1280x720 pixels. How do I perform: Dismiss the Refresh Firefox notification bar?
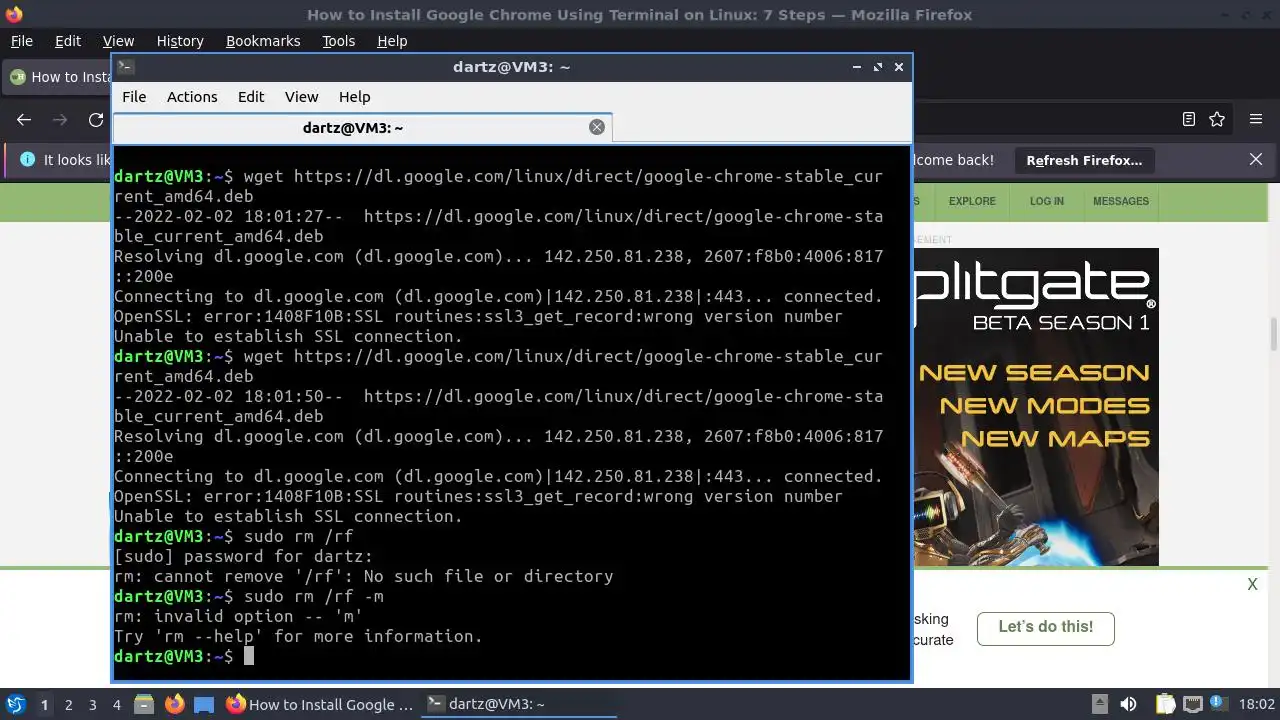[1256, 159]
